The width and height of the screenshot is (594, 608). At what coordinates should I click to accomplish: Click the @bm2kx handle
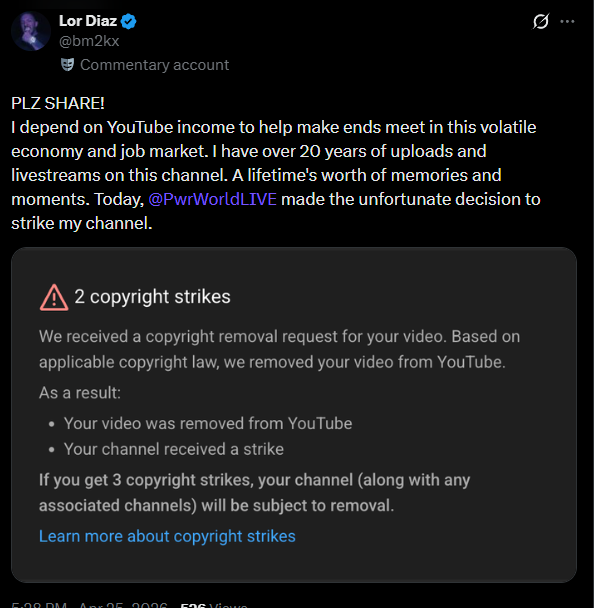coord(89,41)
